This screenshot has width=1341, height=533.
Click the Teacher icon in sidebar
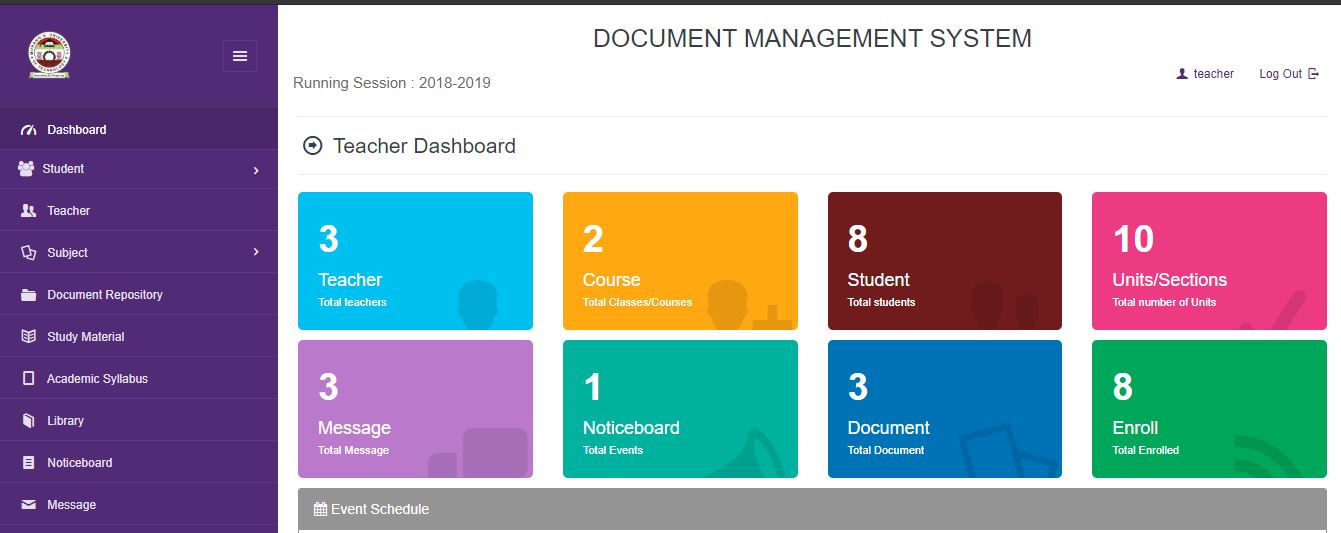click(28, 211)
